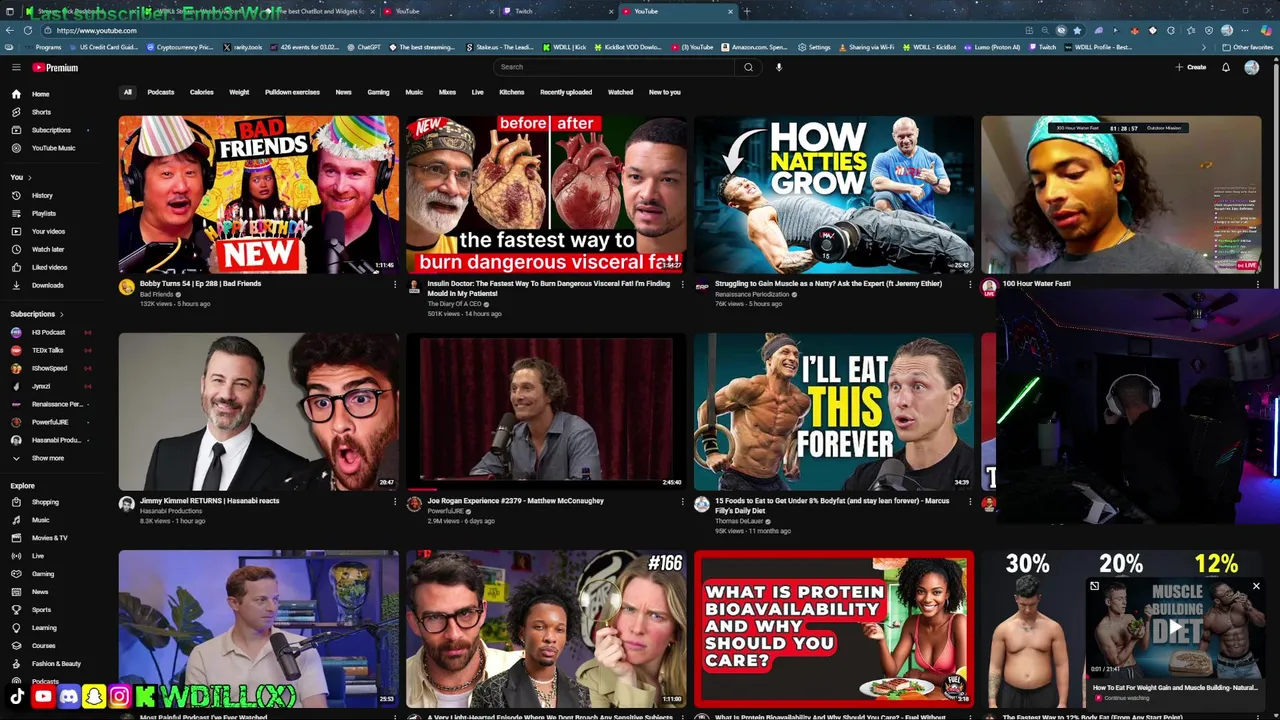Open more options for Jimmy Kimmel RETURNS video

pos(395,501)
